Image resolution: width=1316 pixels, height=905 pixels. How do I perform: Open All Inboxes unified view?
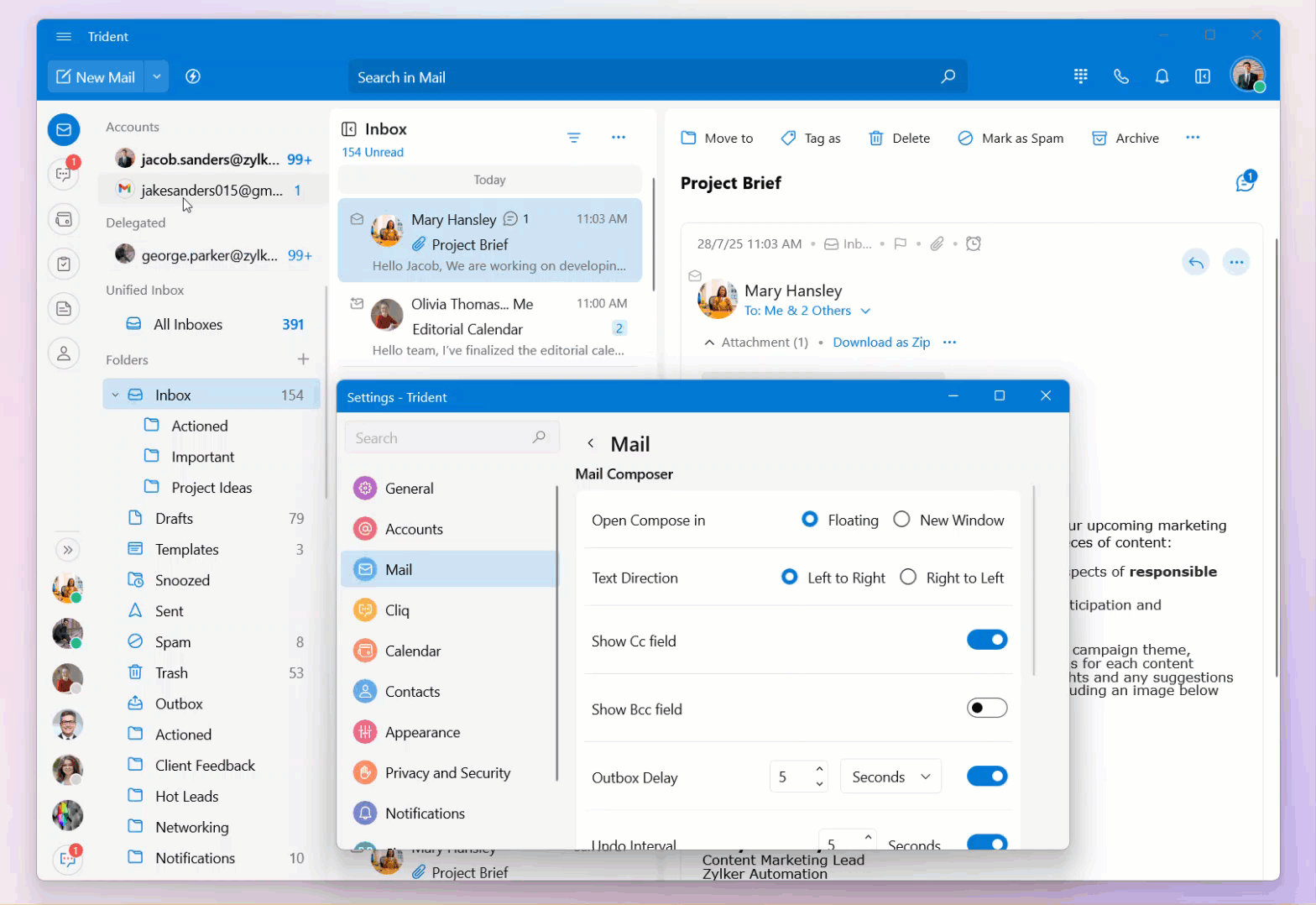click(x=213, y=324)
